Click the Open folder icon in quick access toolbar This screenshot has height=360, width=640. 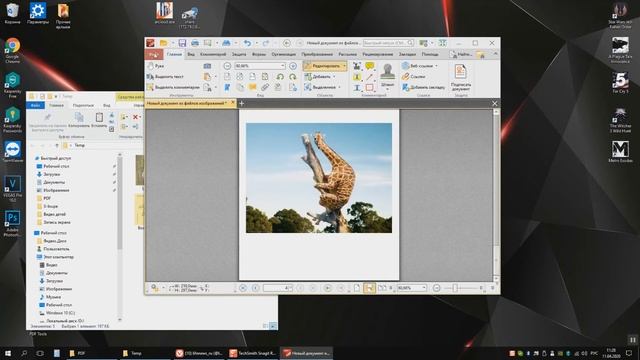point(164,43)
